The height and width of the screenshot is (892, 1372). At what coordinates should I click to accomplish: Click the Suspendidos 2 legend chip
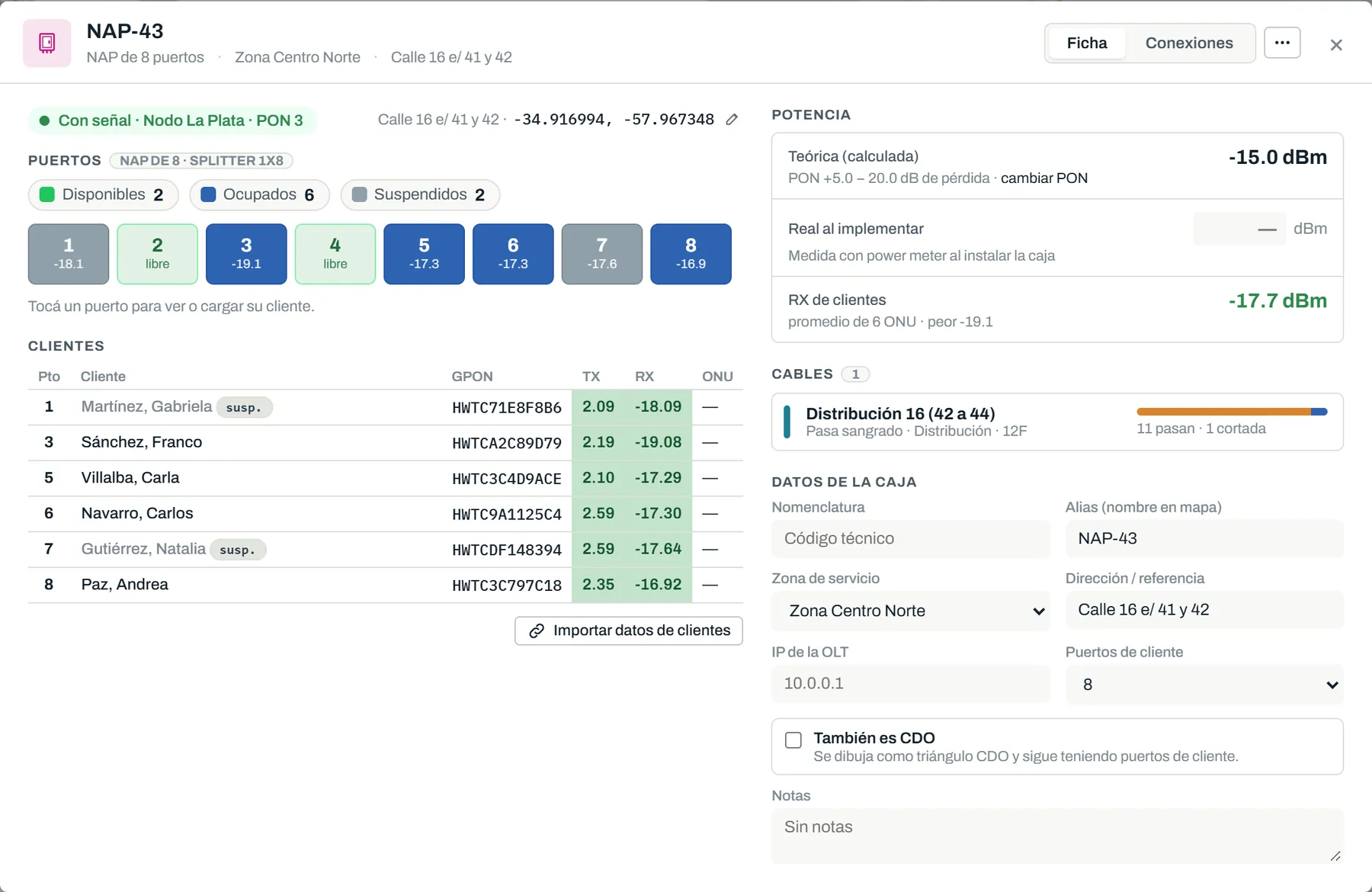(420, 195)
